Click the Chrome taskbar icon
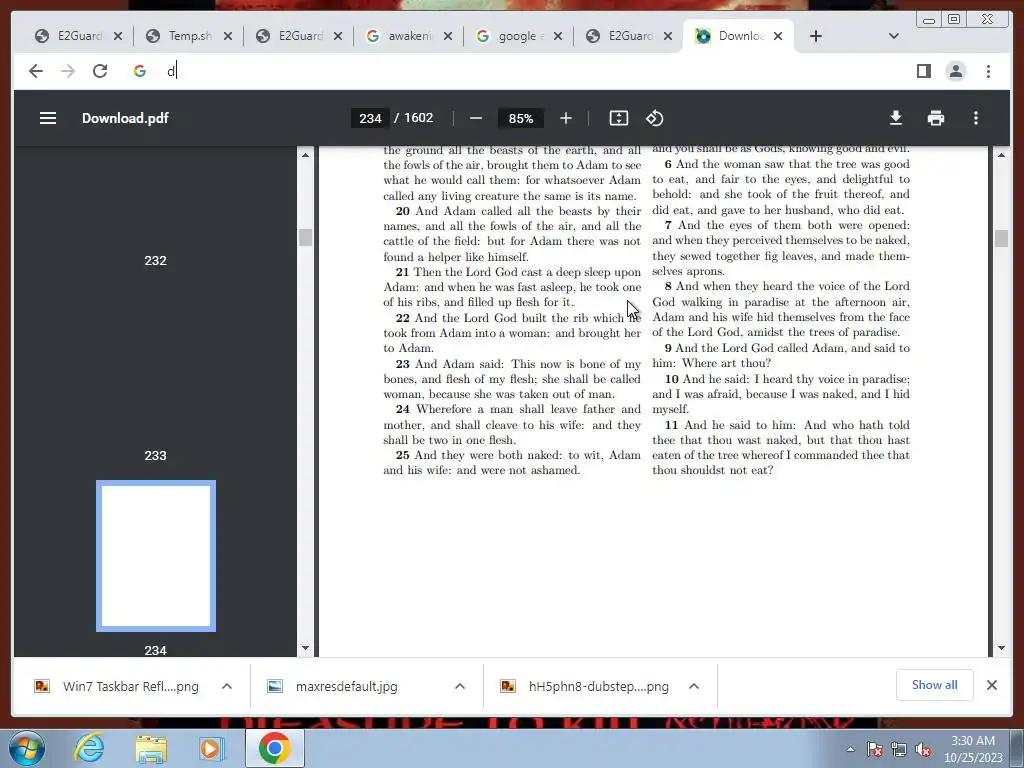Viewport: 1024px width, 768px height. point(274,748)
